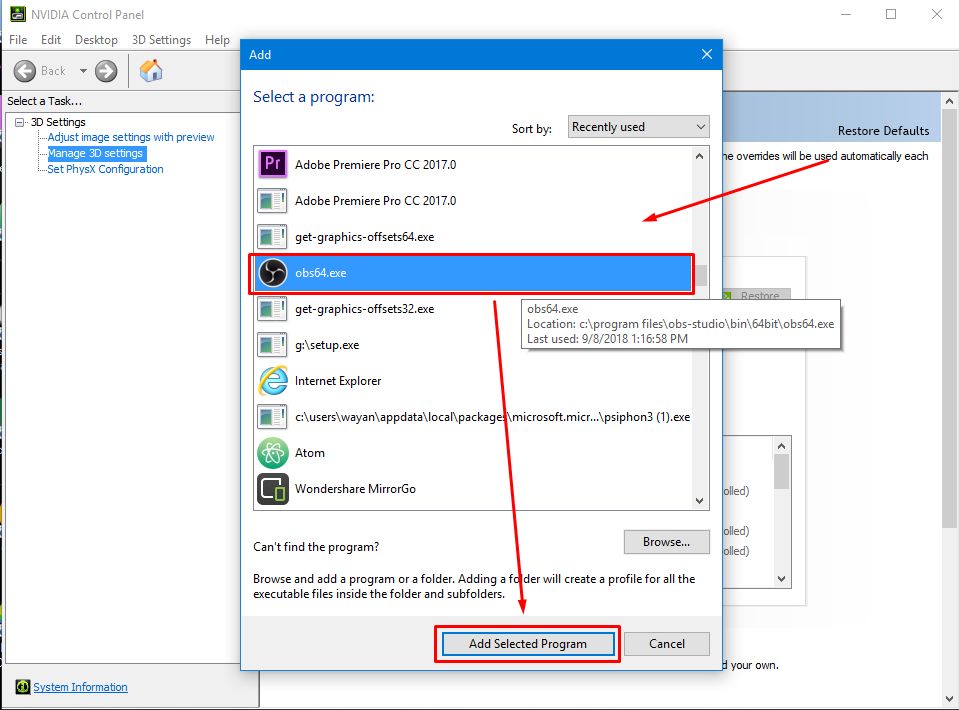Click the main window scroll down arrow
The height and width of the screenshot is (710, 959).
click(x=949, y=698)
